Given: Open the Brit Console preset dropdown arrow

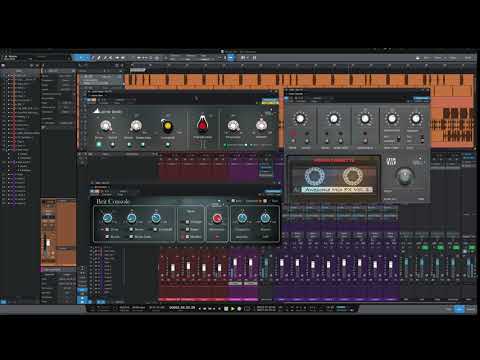Looking at the screenshot, I should (219, 201).
